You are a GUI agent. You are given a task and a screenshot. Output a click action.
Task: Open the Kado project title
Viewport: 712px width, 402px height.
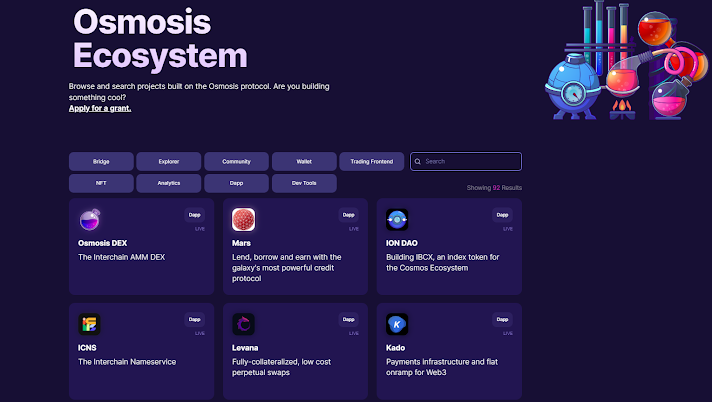pos(396,348)
